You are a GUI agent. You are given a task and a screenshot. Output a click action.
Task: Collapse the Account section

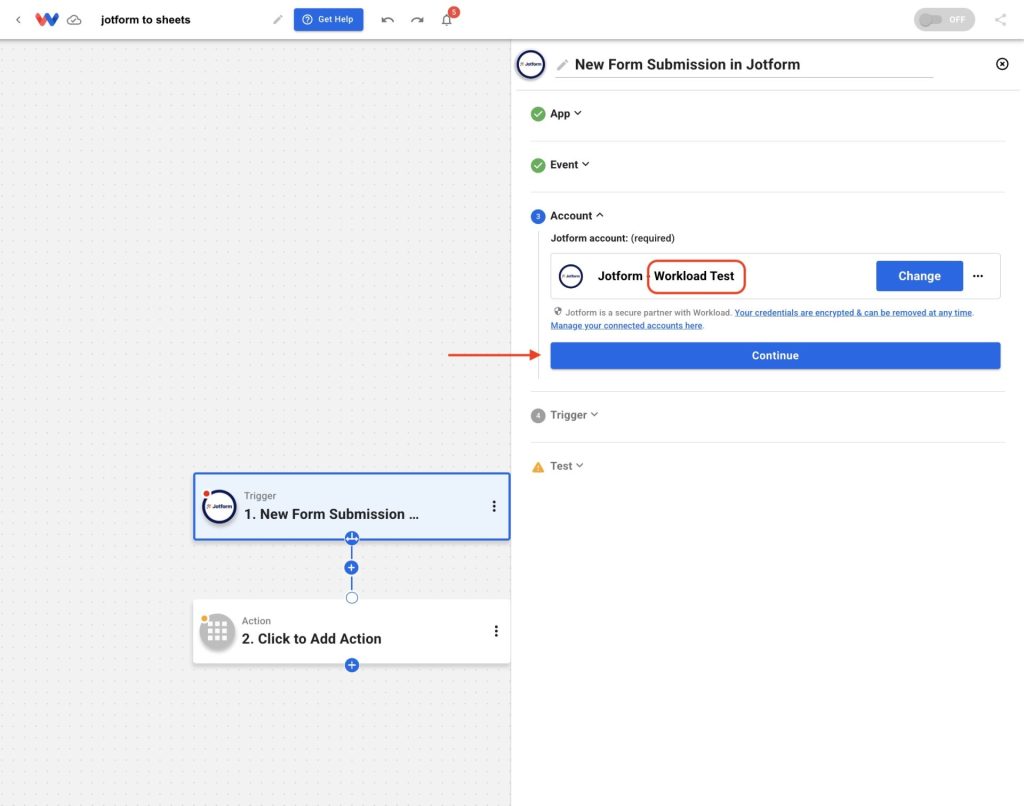click(577, 216)
